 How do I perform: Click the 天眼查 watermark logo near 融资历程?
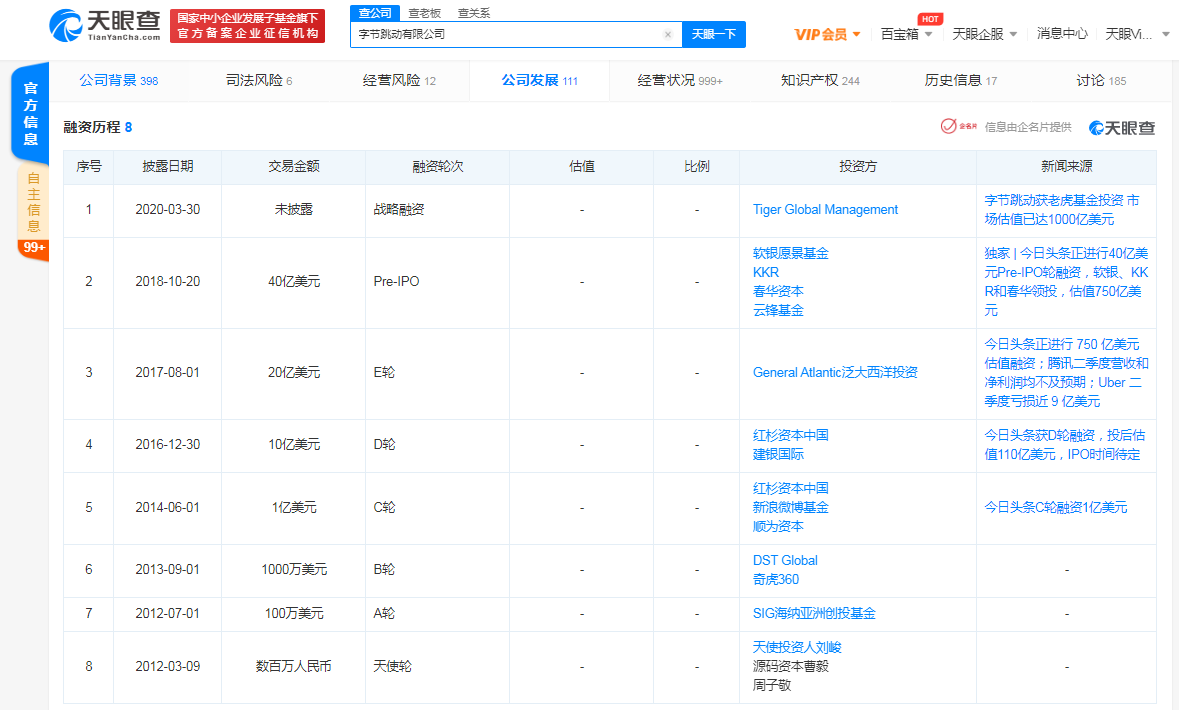[x=1121, y=128]
